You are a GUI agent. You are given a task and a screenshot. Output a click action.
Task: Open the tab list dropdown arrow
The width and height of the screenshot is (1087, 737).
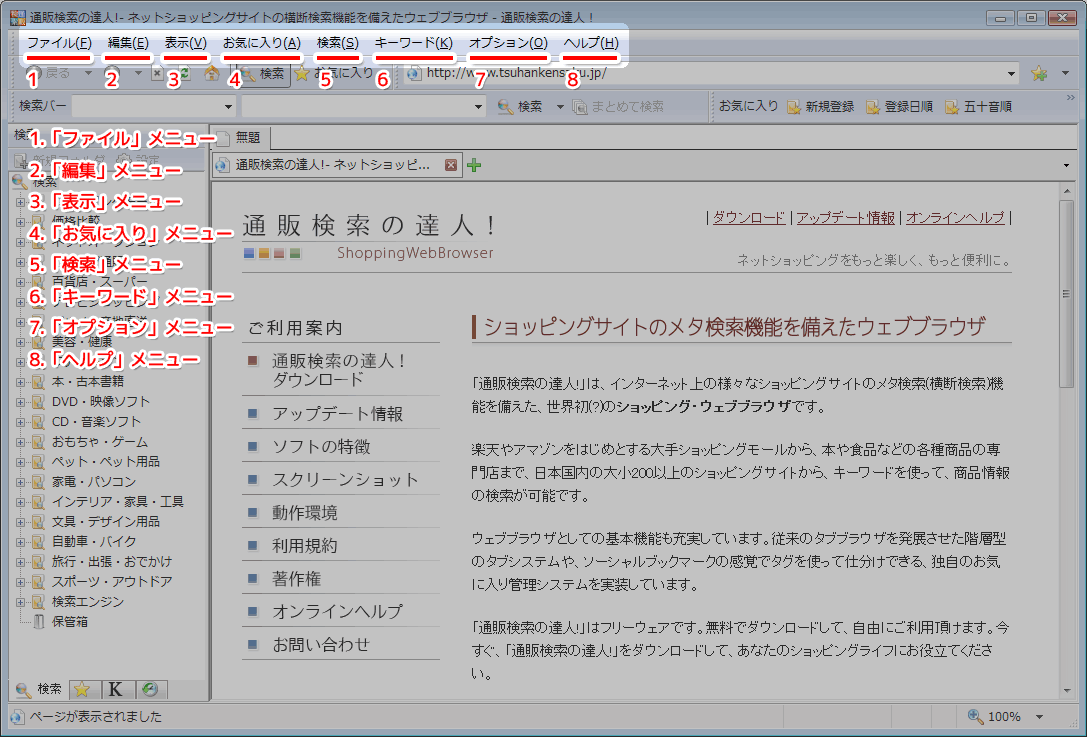click(1066, 165)
